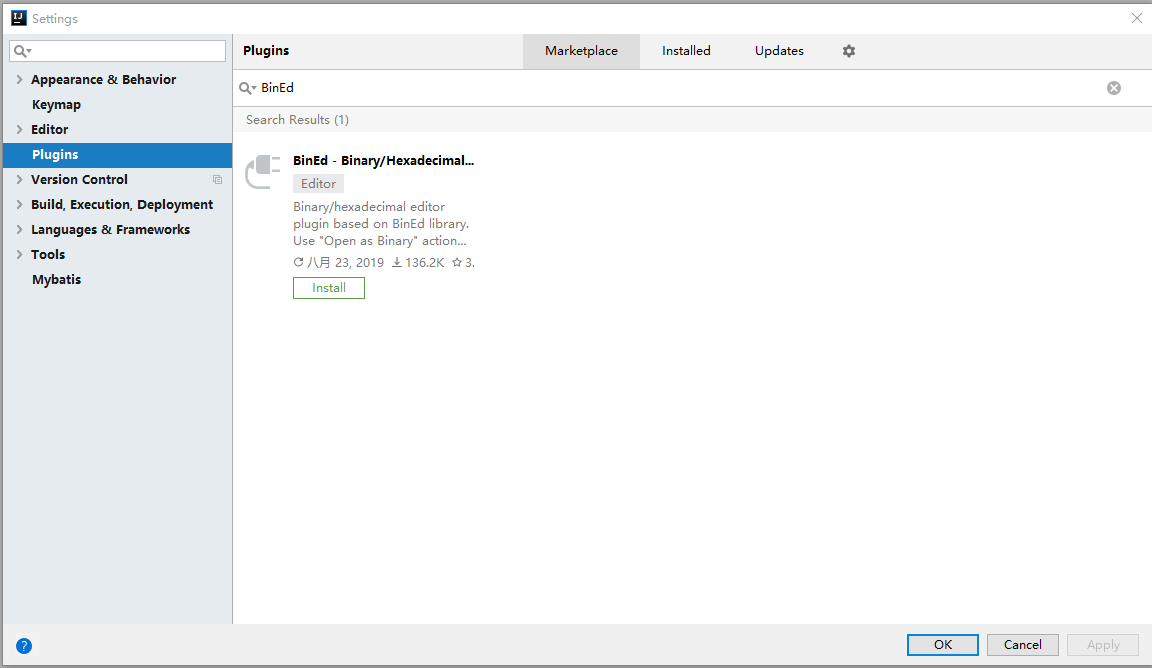
Task: Select Appearance & Behavior settings item
Action: point(104,79)
